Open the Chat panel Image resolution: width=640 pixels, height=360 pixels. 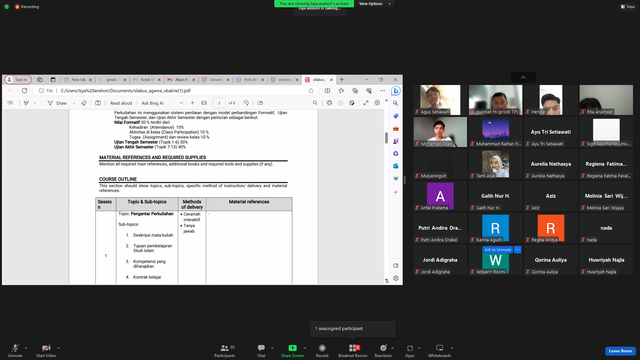261,350
